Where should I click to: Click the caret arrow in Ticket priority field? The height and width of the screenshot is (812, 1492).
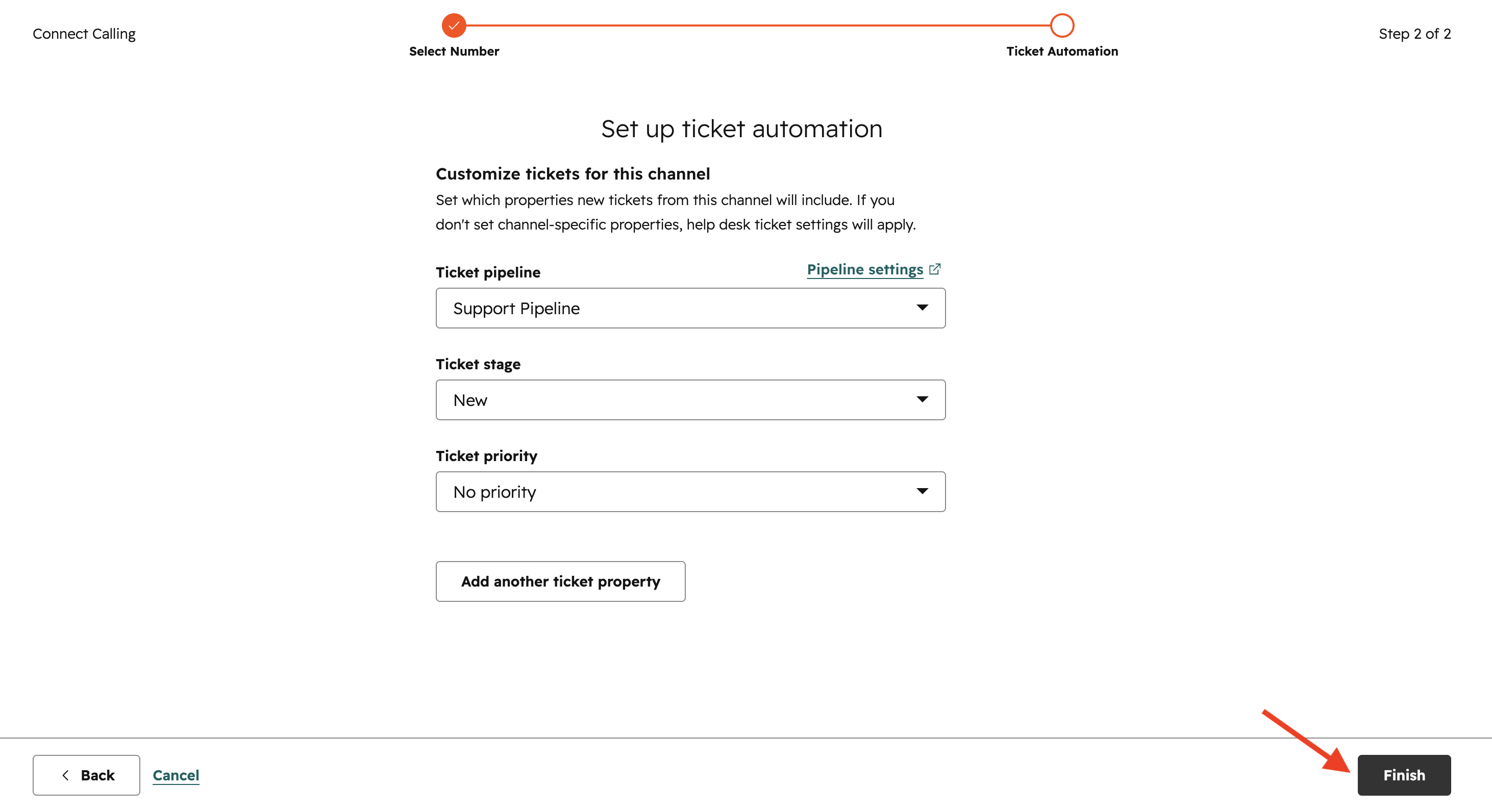coord(922,491)
